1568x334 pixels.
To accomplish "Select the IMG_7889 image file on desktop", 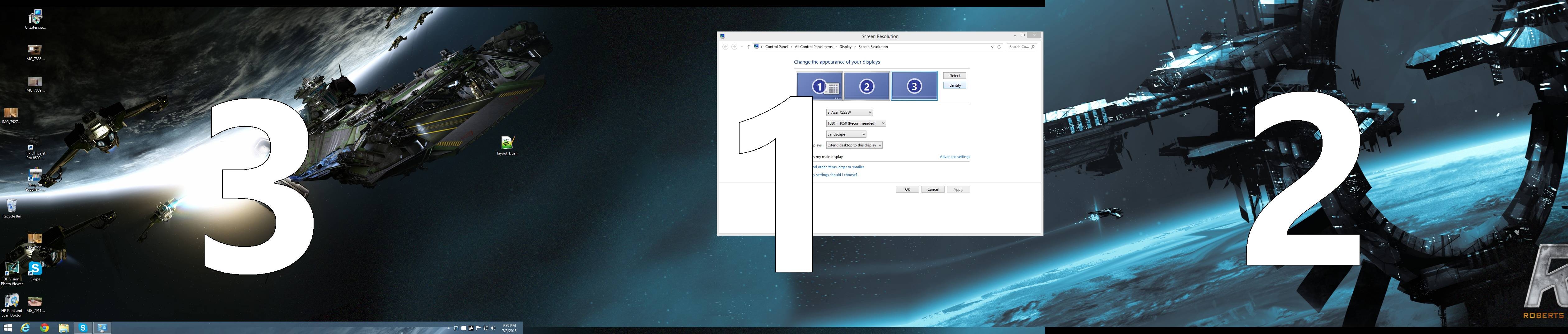I will click(x=35, y=84).
